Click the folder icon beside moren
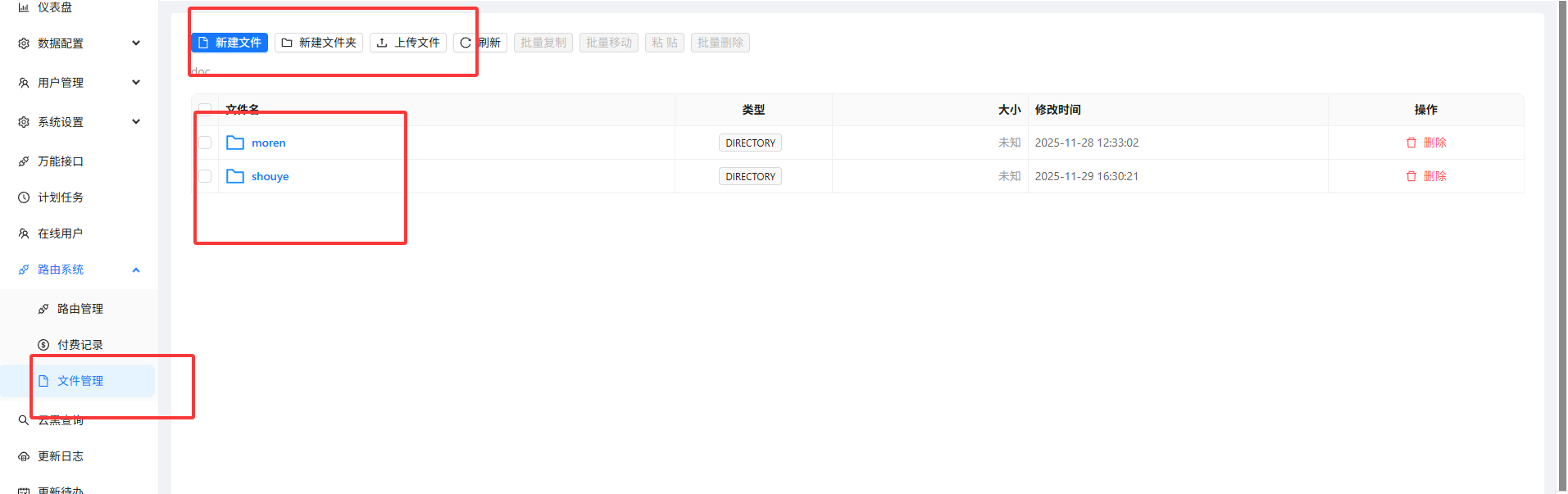Viewport: 1568px width, 494px height. tap(235, 143)
